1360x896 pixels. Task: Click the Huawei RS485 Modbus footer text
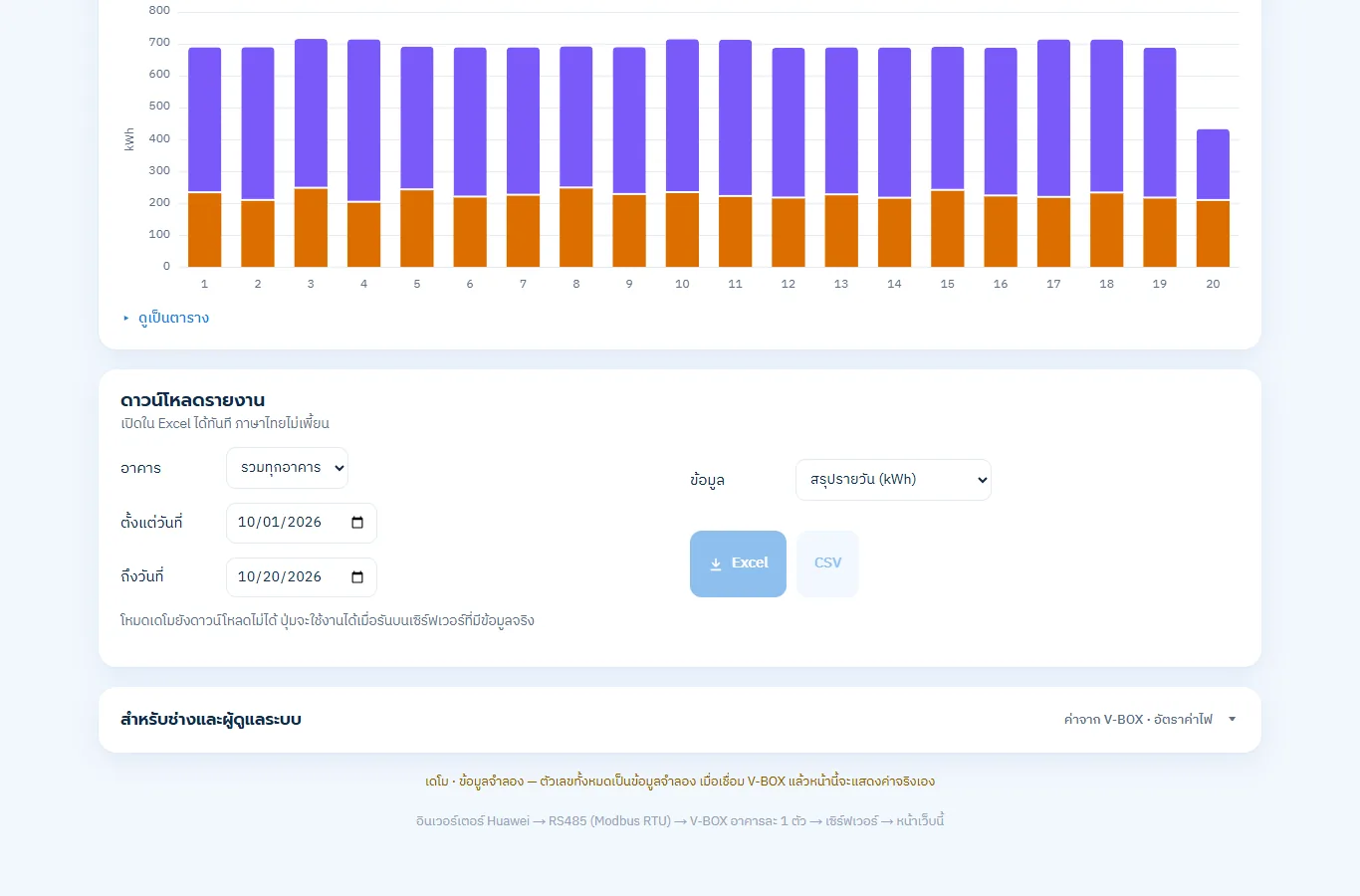680,821
